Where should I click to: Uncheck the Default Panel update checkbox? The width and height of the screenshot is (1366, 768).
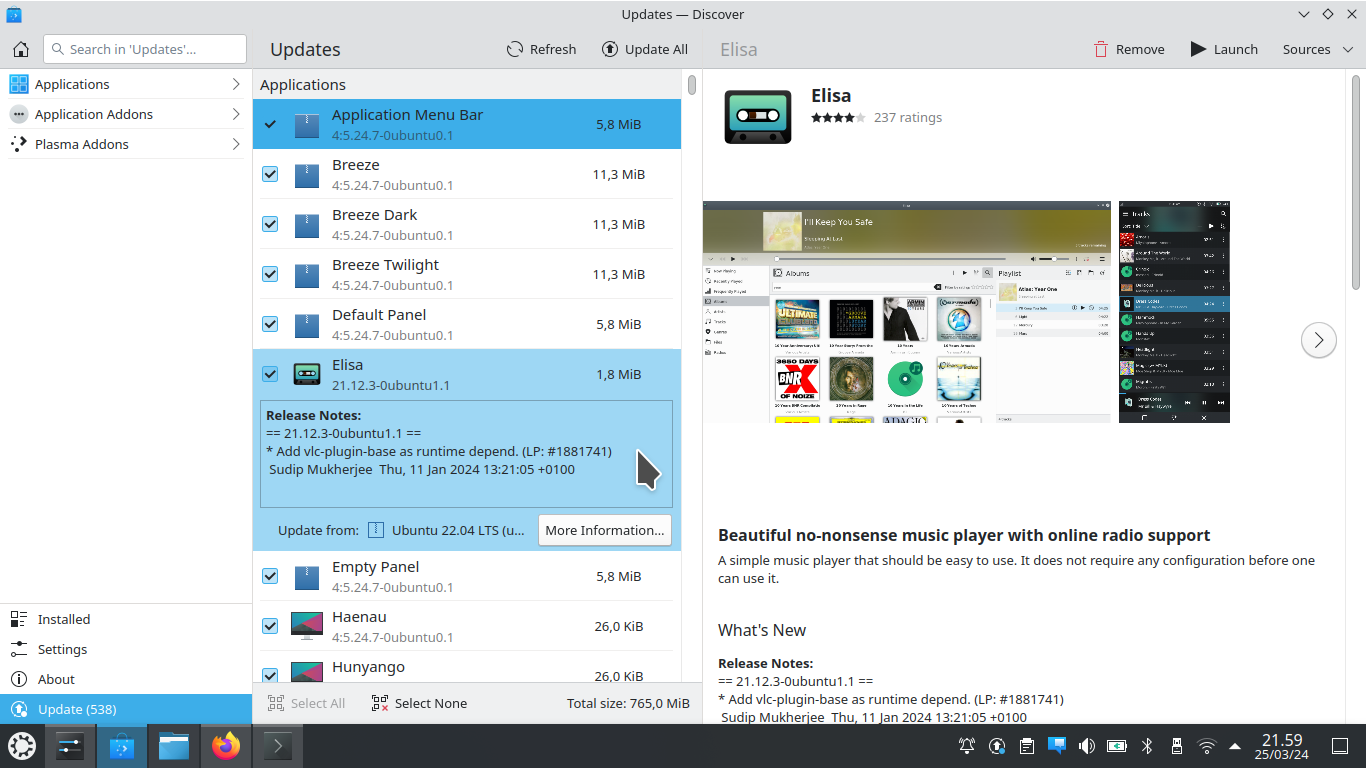[270, 324]
